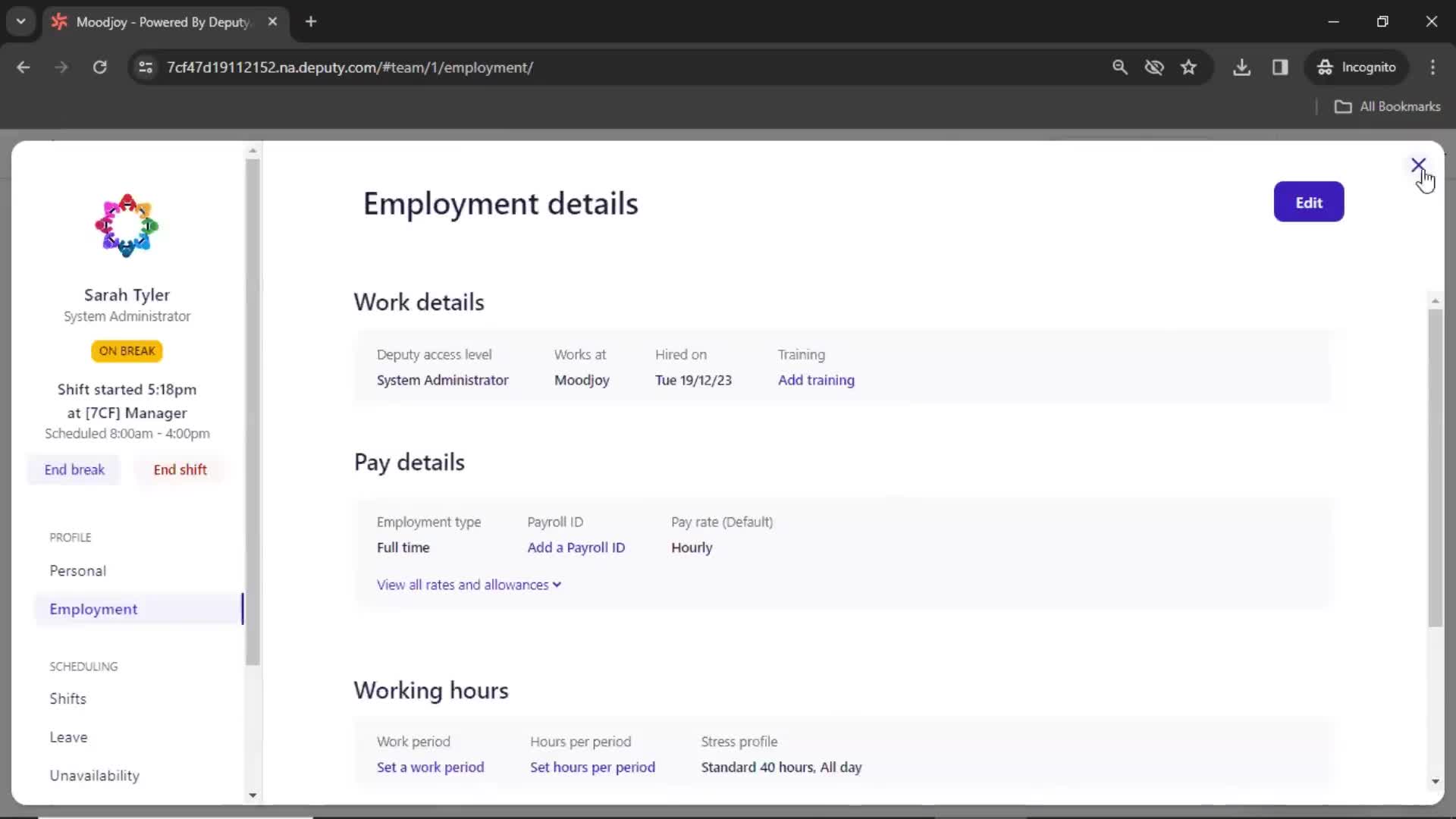Bookmark this page with star icon
The height and width of the screenshot is (819, 1456).
1188,67
